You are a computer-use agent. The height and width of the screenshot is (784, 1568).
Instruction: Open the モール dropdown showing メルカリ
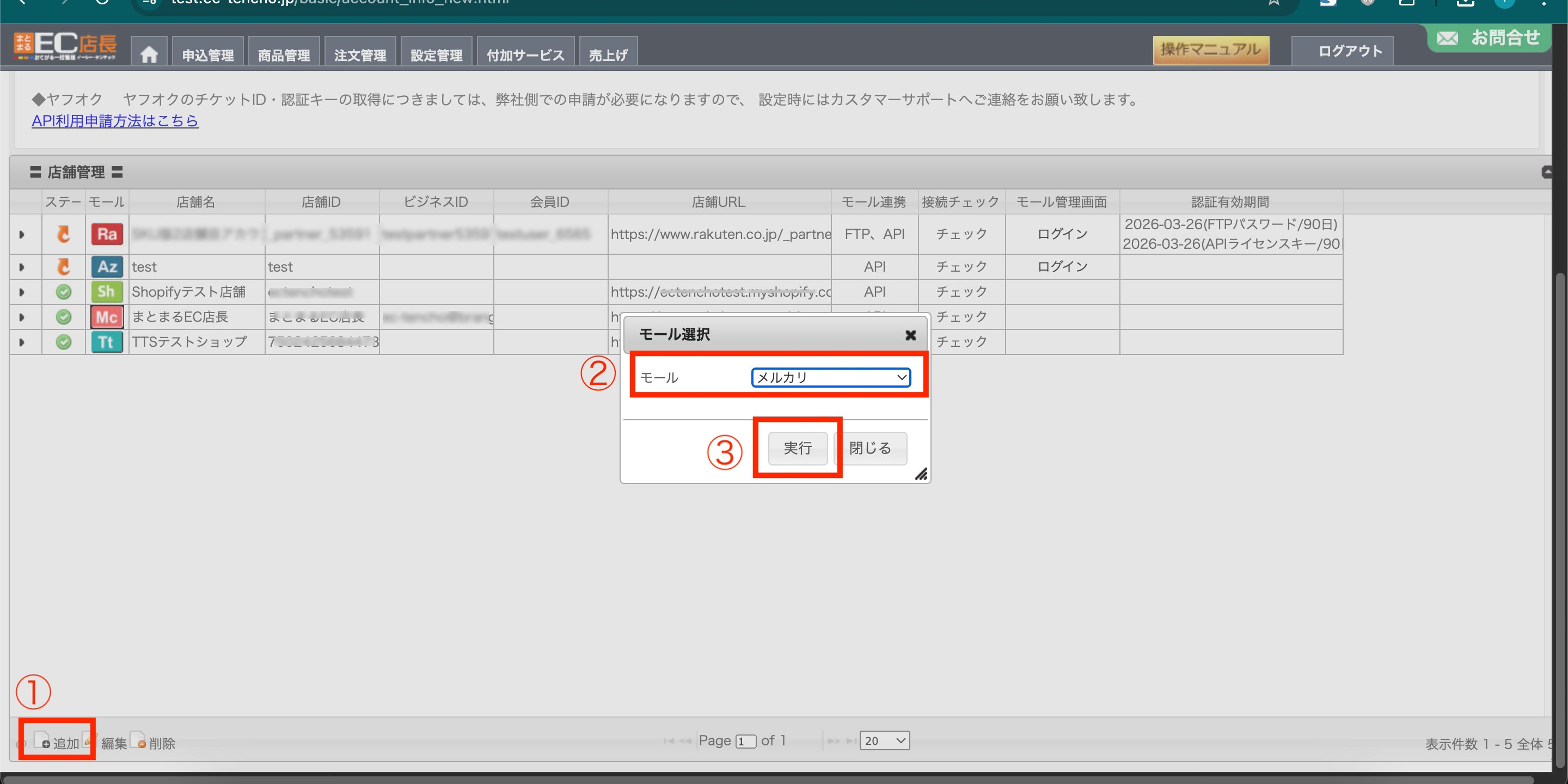(830, 377)
